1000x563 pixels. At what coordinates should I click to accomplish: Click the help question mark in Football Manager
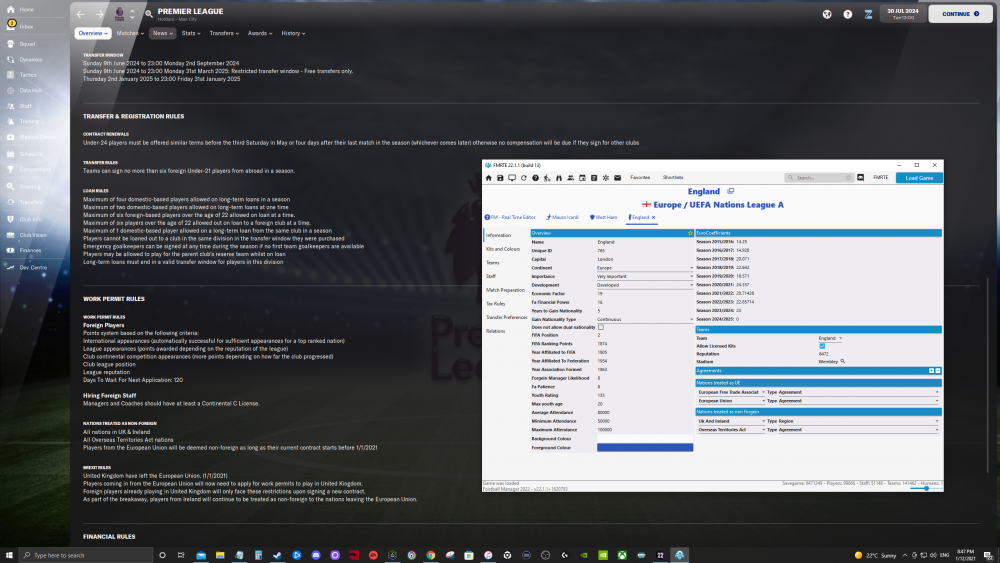coord(848,14)
